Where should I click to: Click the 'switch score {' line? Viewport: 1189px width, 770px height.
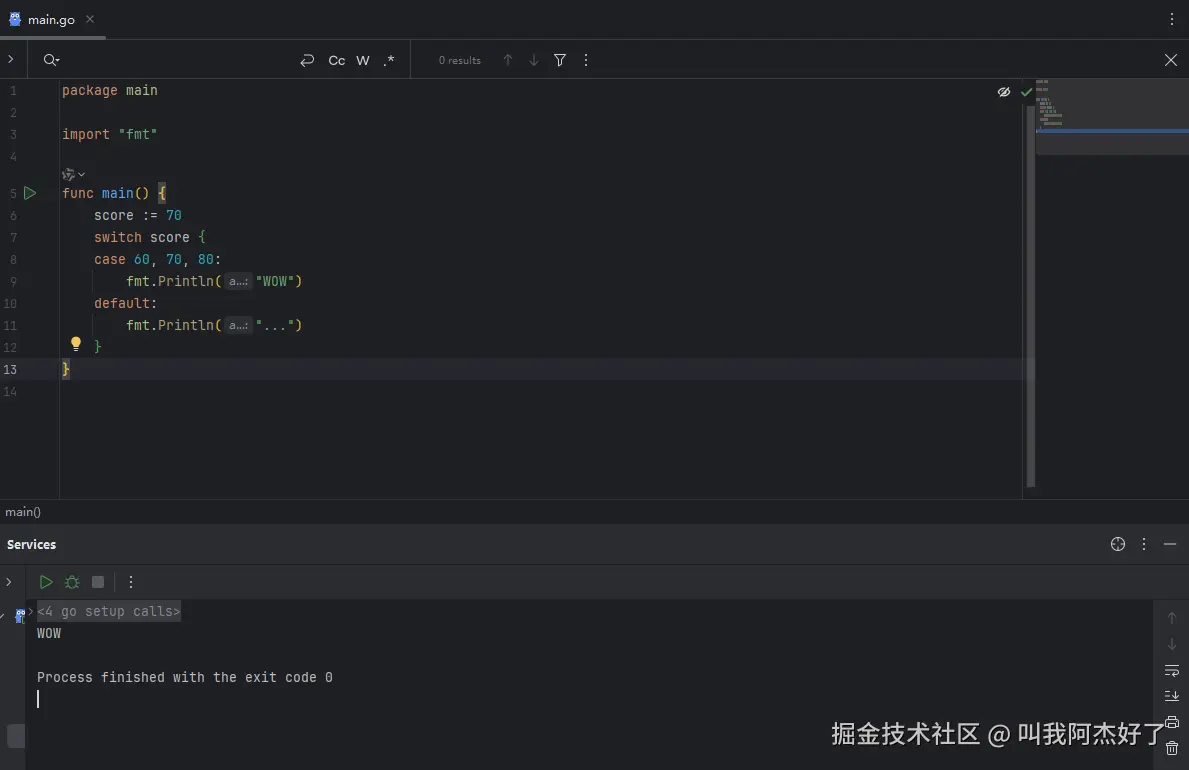coord(149,237)
